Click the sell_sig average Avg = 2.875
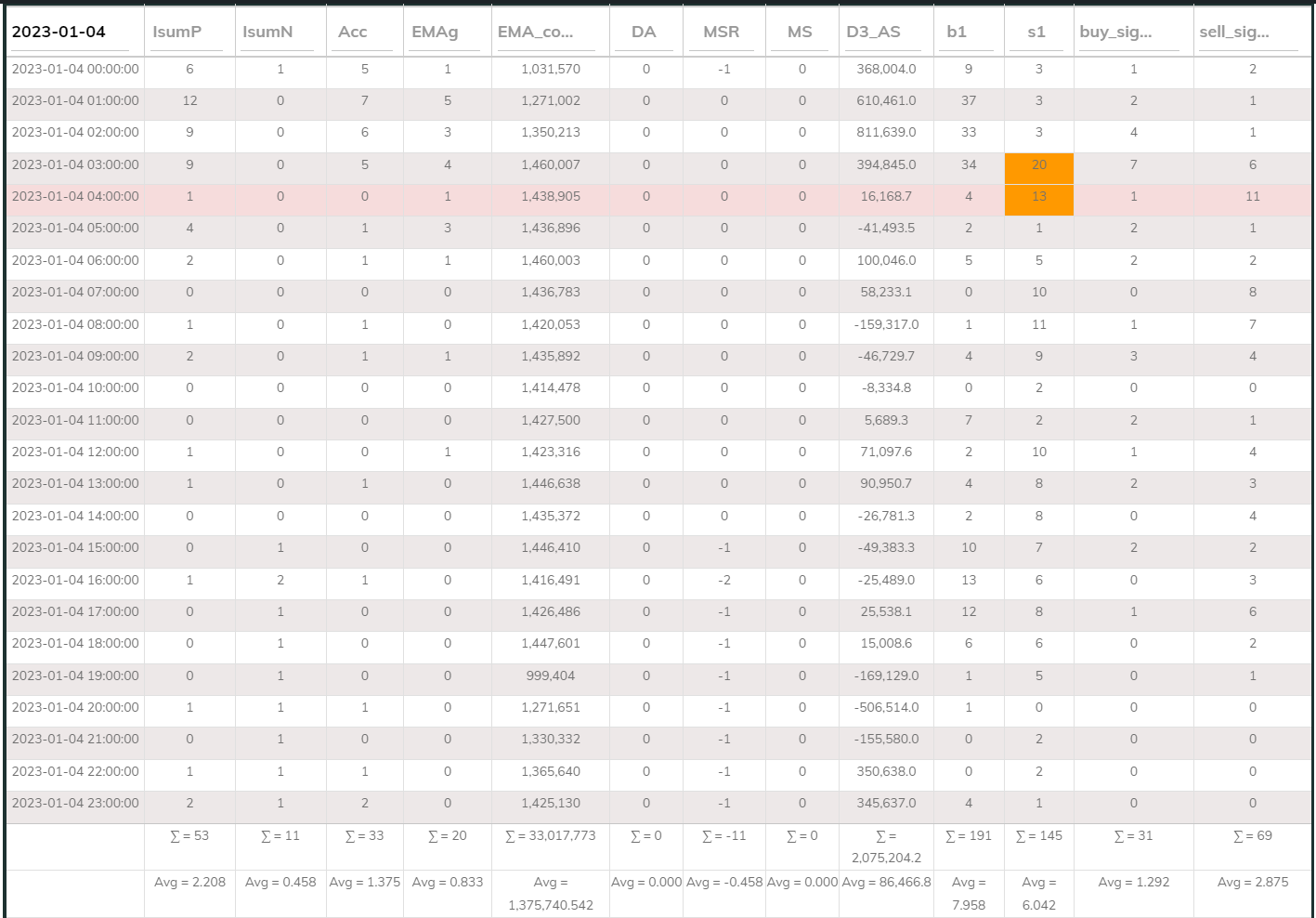Viewport: 1316px width, 918px height. click(1252, 882)
